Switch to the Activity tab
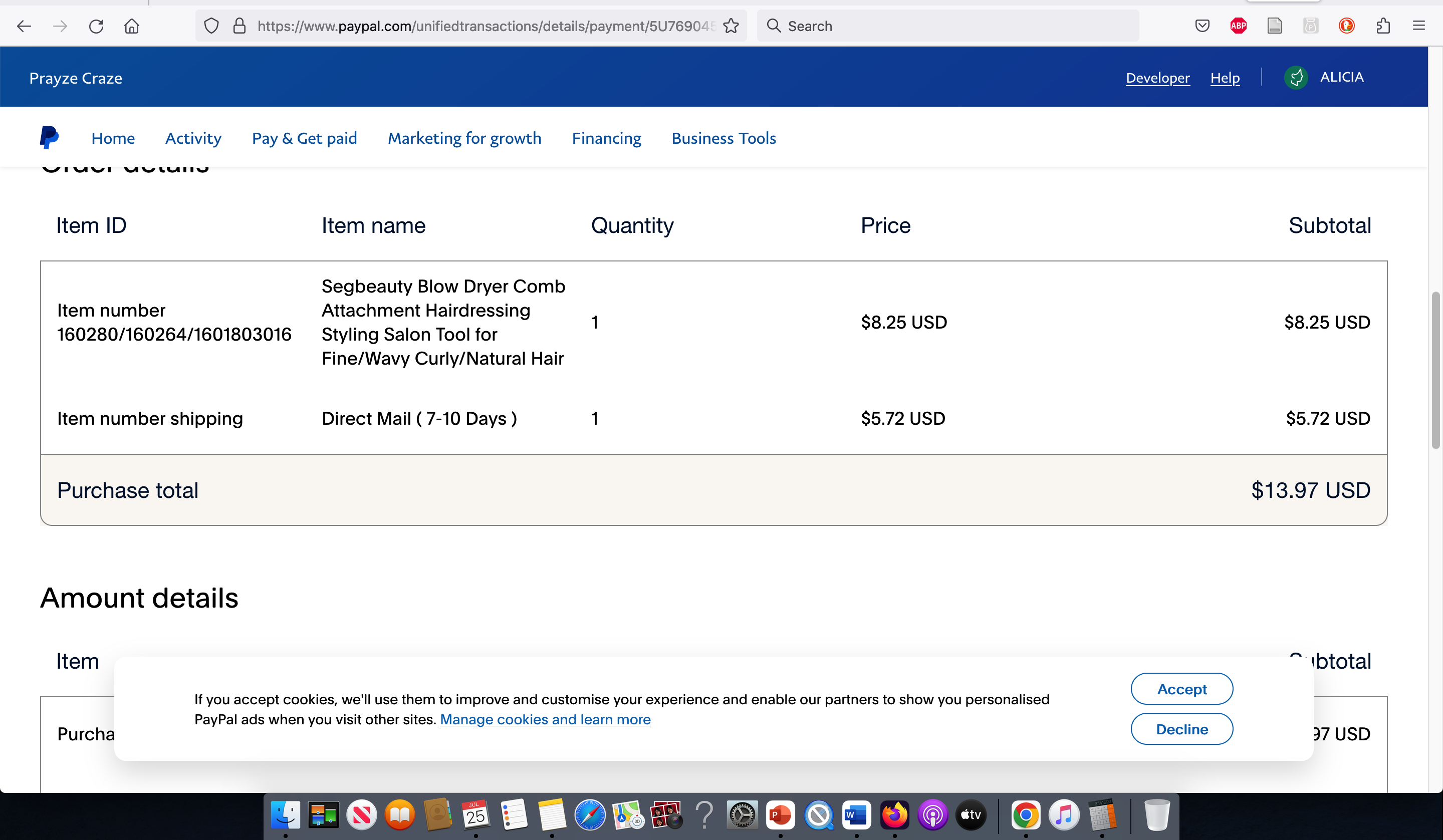 193,138
